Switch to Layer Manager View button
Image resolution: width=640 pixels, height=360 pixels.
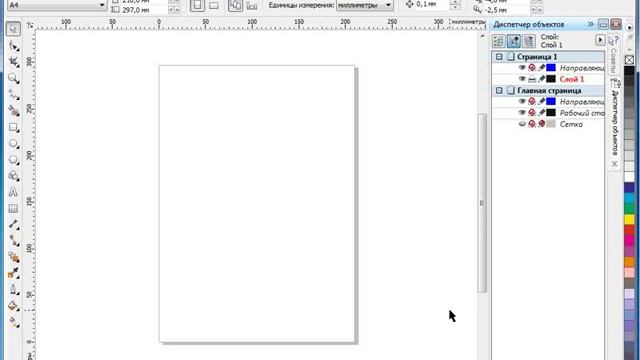coord(529,41)
